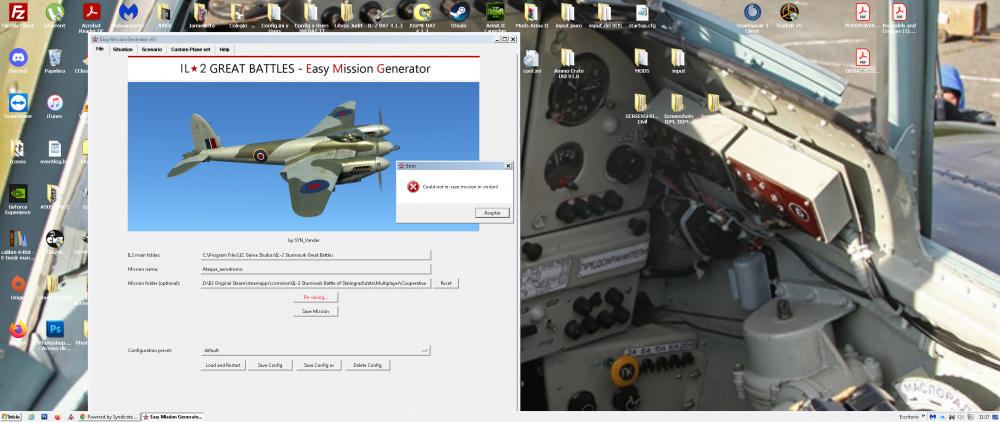1000x422 pixels.
Task: Open the iTunes desktop icon
Action: (x=55, y=103)
